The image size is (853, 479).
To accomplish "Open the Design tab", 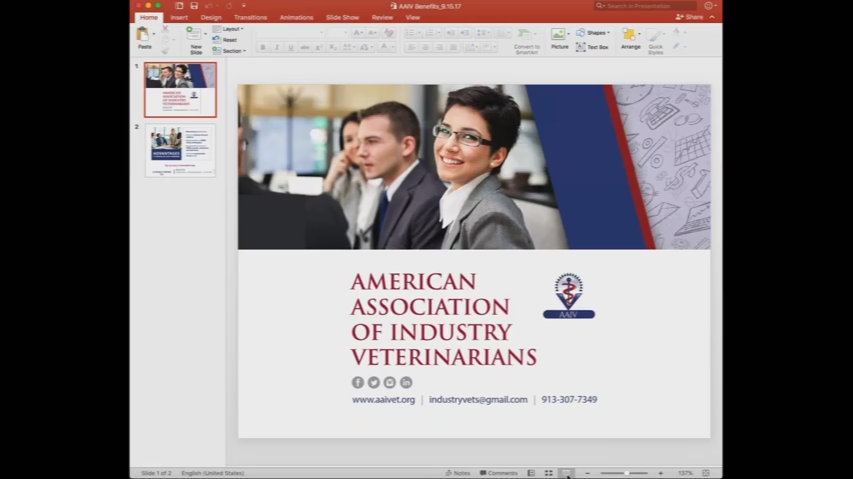I will click(211, 17).
